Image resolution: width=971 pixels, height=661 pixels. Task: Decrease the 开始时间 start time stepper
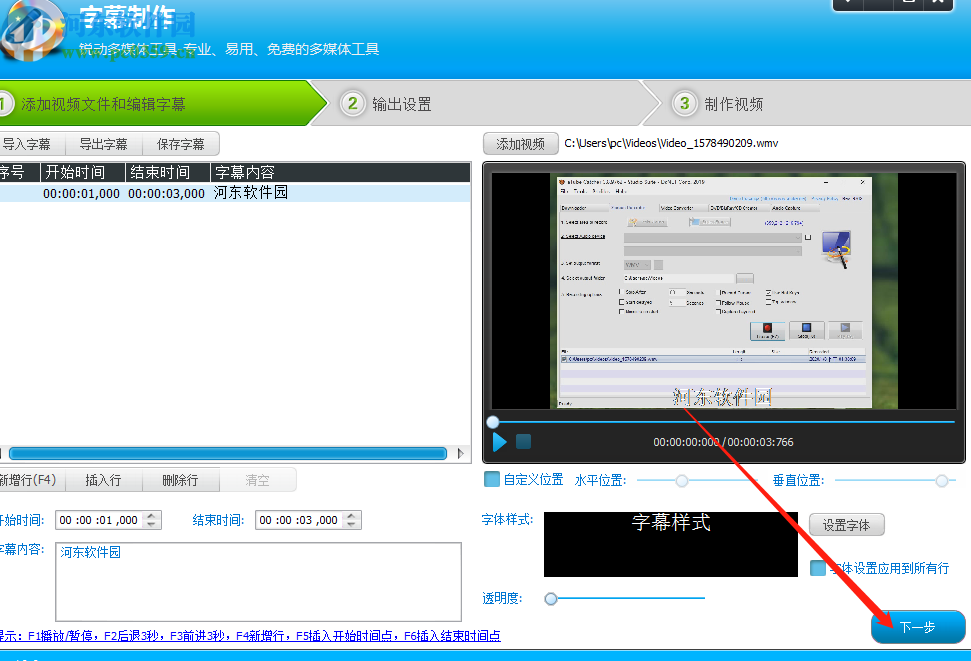[152, 524]
